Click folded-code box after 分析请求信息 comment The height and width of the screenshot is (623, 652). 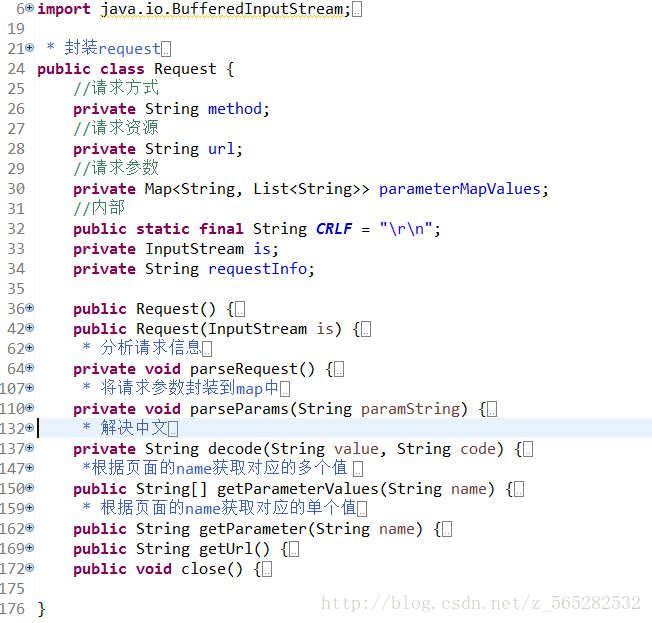point(207,349)
